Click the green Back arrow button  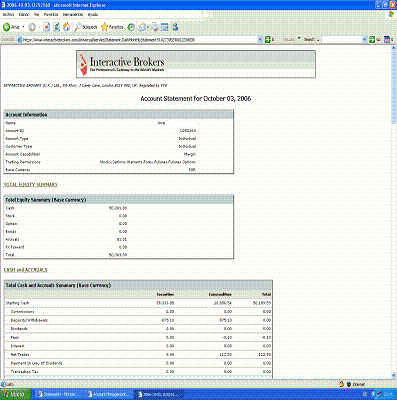(x=6, y=27)
